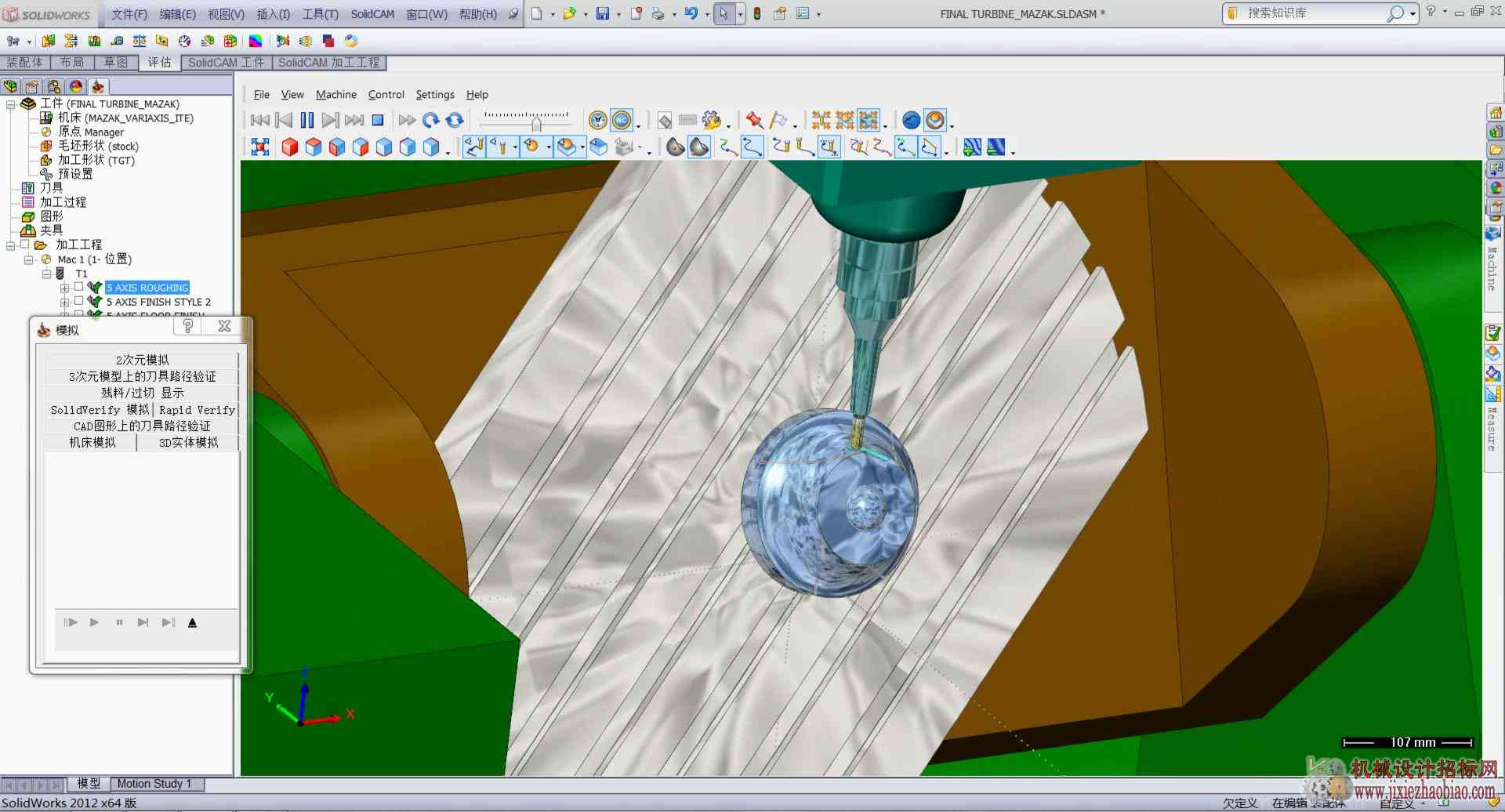Collapse the Mac 1 (1- 位置) node
Viewport: 1505px width, 812px height.
tap(29, 260)
